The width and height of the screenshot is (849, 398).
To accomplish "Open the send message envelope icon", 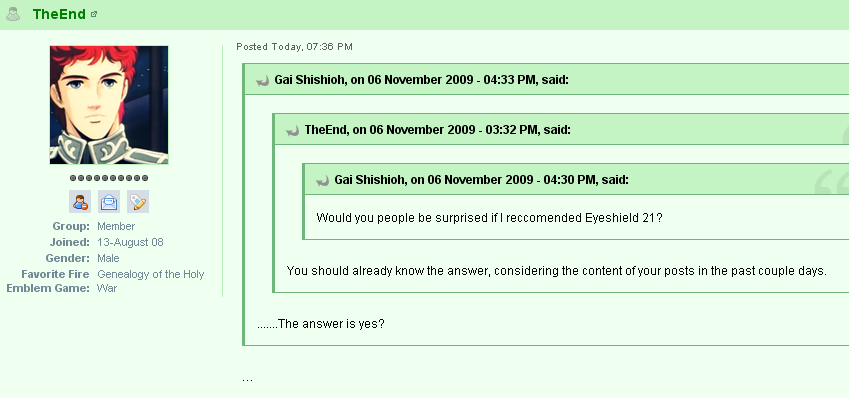I will point(109,201).
